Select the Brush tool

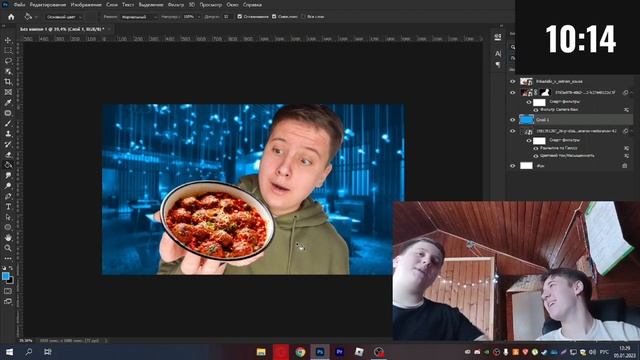tap(8, 123)
